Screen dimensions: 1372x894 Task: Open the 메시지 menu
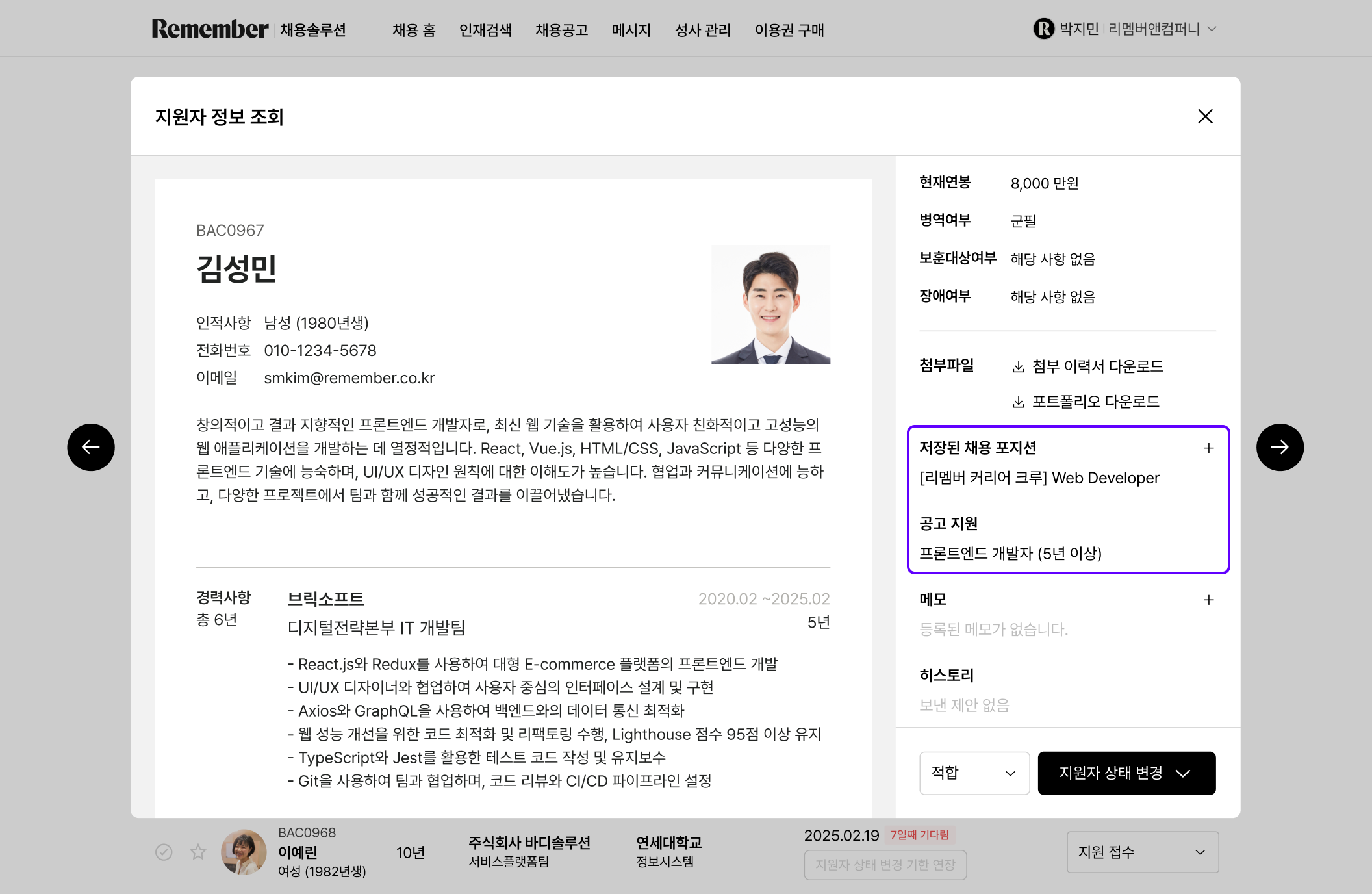coord(631,30)
